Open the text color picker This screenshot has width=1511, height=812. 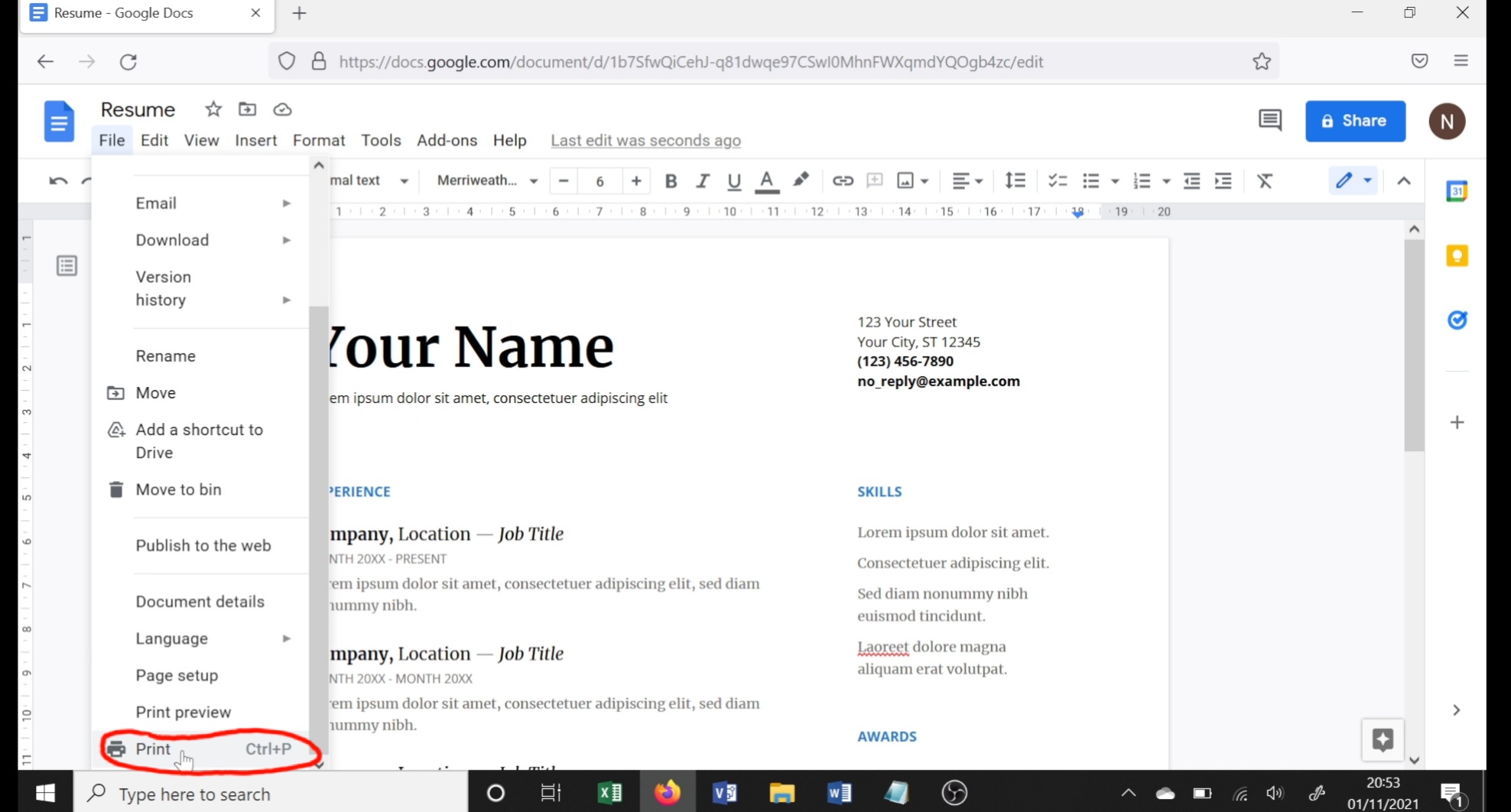click(766, 181)
